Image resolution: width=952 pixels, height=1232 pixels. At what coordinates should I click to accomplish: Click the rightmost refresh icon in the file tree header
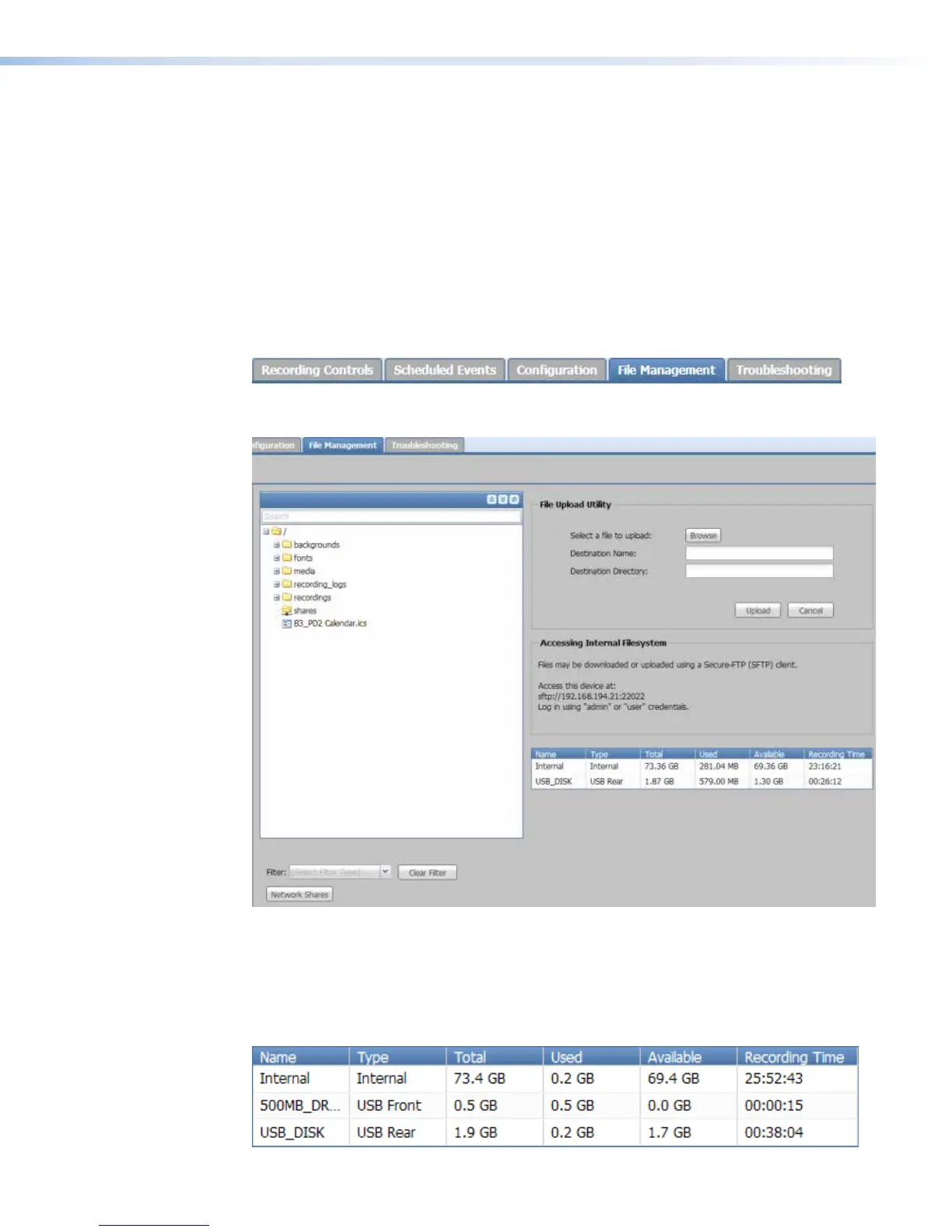(x=514, y=499)
